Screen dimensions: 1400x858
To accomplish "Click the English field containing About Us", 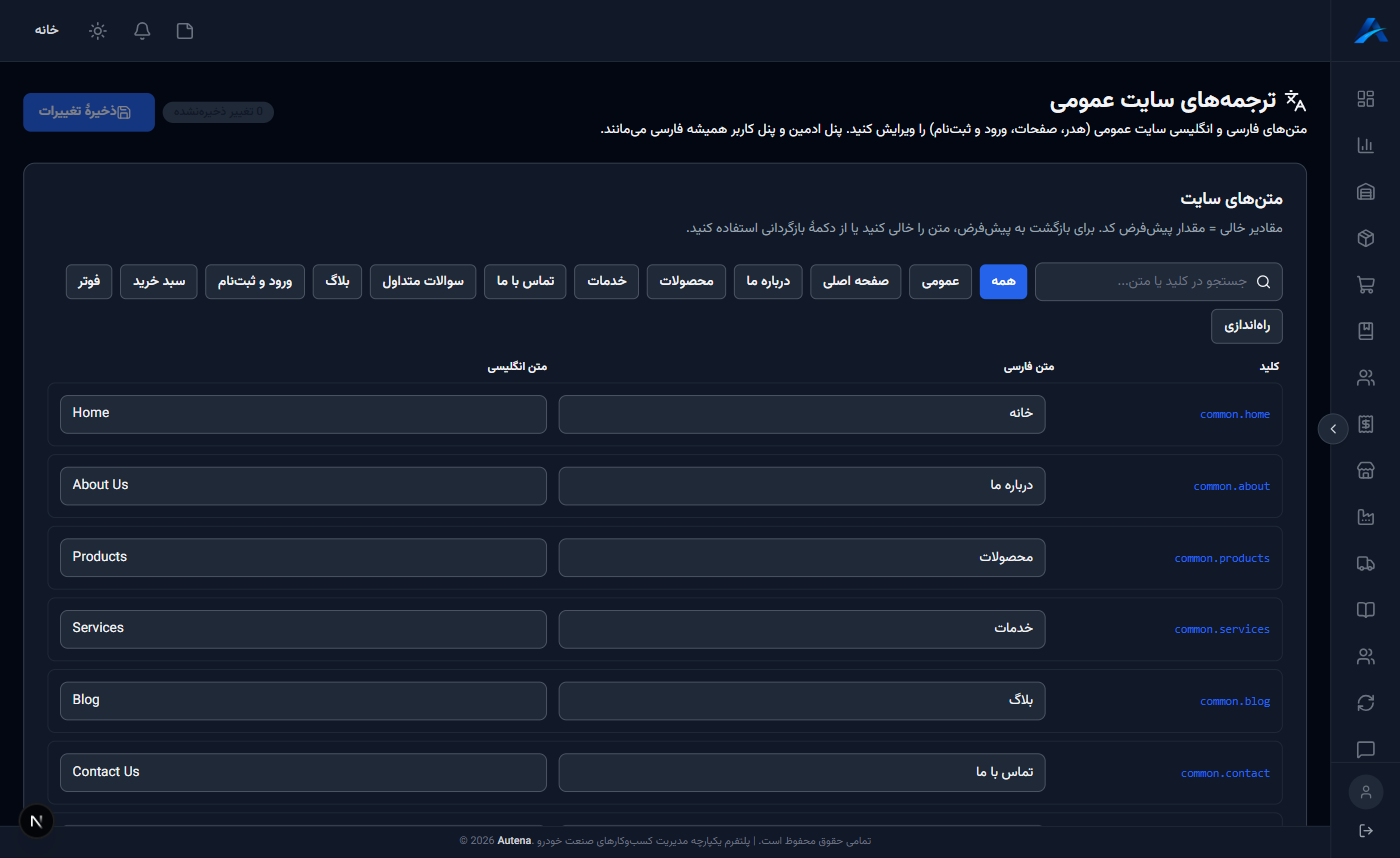I will (x=303, y=485).
